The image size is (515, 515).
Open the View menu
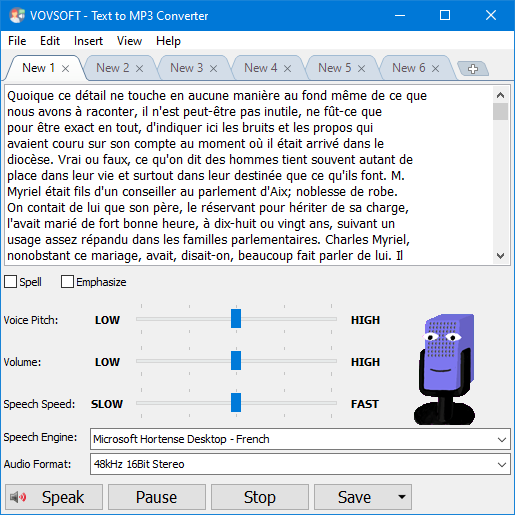pyautogui.click(x=129, y=41)
